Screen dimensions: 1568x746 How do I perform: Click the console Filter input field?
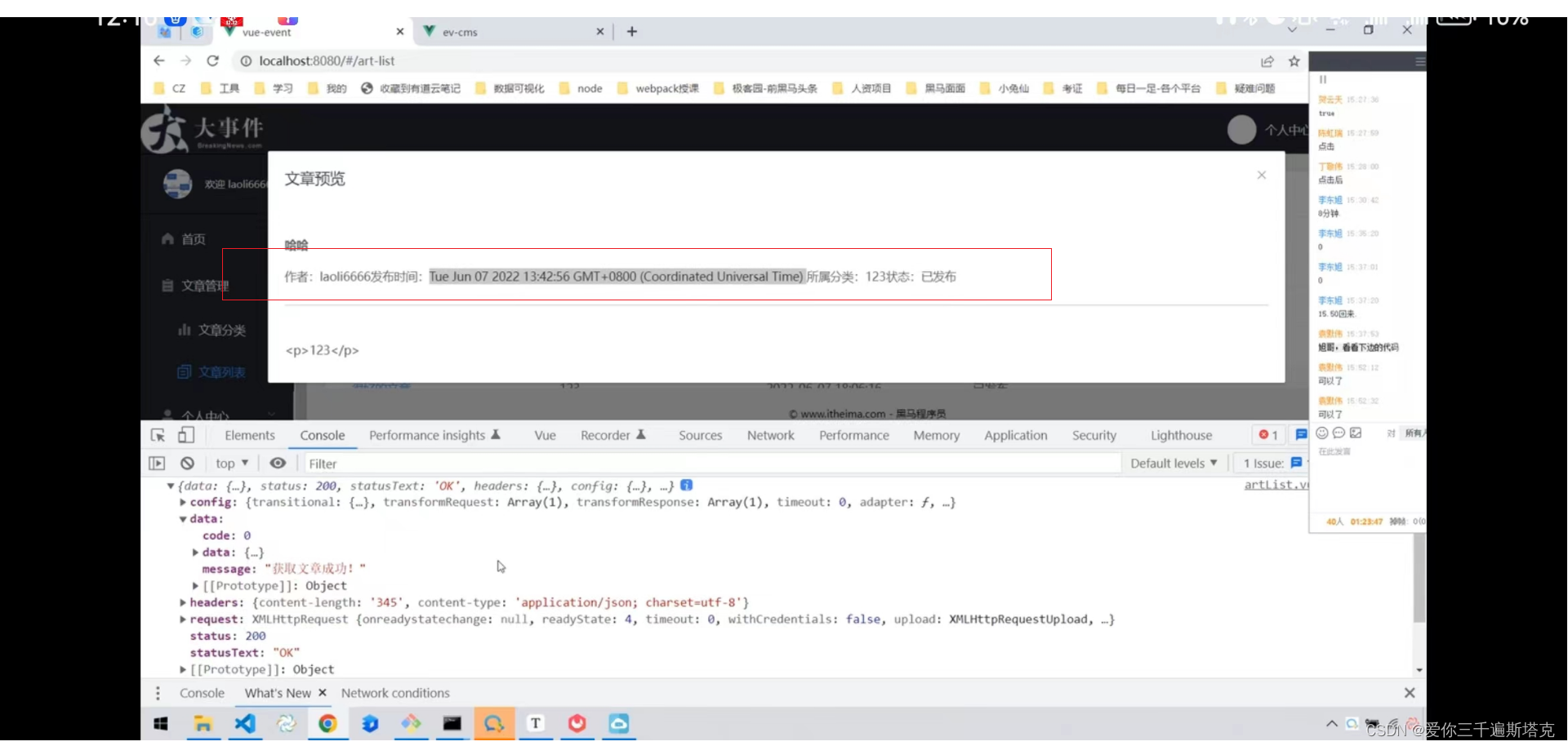tap(711, 464)
